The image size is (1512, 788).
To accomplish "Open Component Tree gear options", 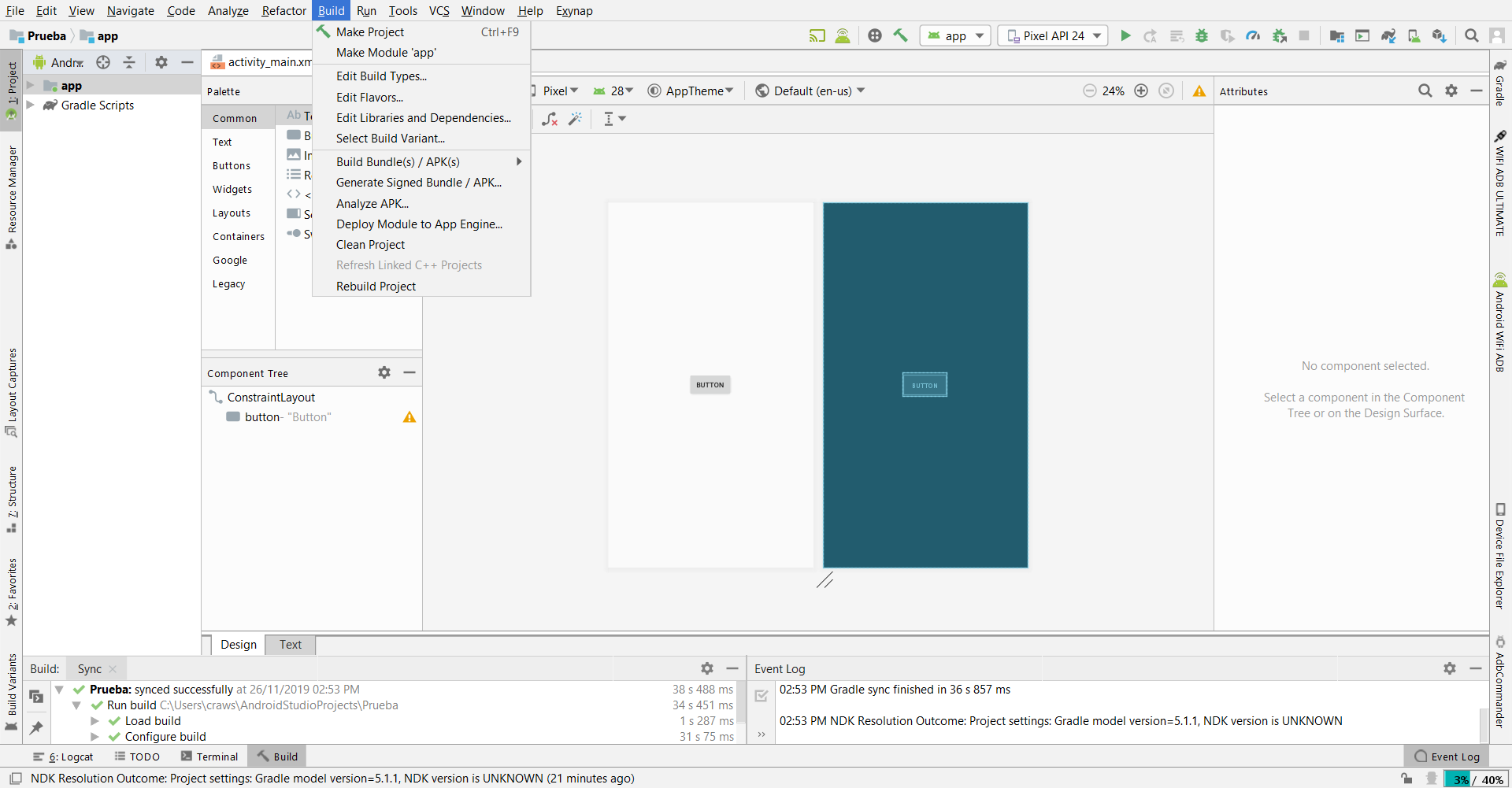I will click(384, 372).
